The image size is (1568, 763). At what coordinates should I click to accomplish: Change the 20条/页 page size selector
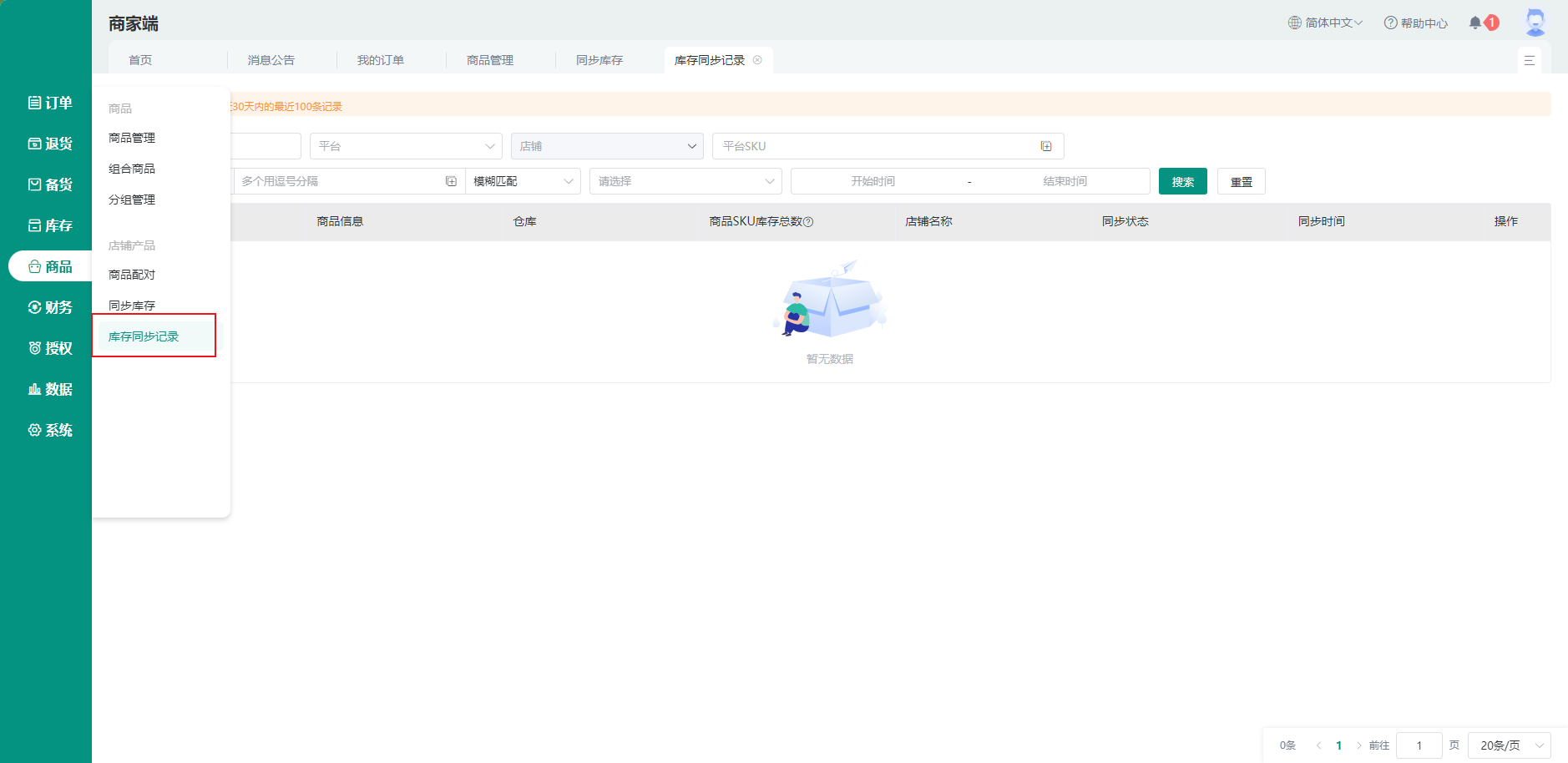(1509, 745)
